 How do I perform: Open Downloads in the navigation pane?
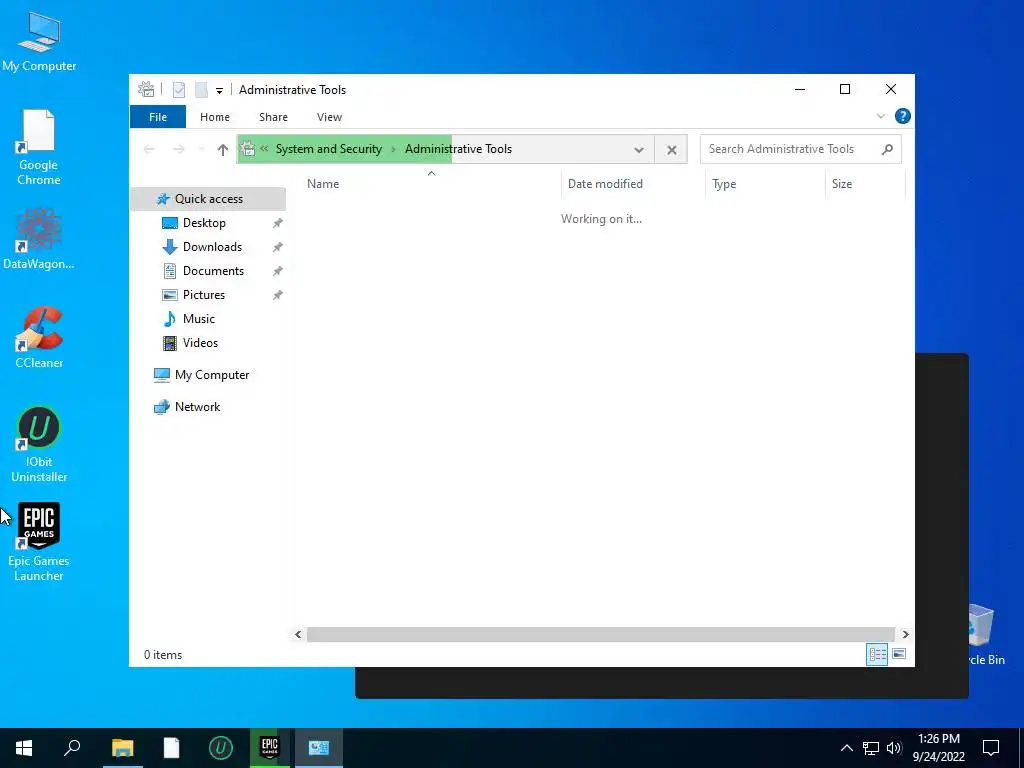tap(212, 247)
